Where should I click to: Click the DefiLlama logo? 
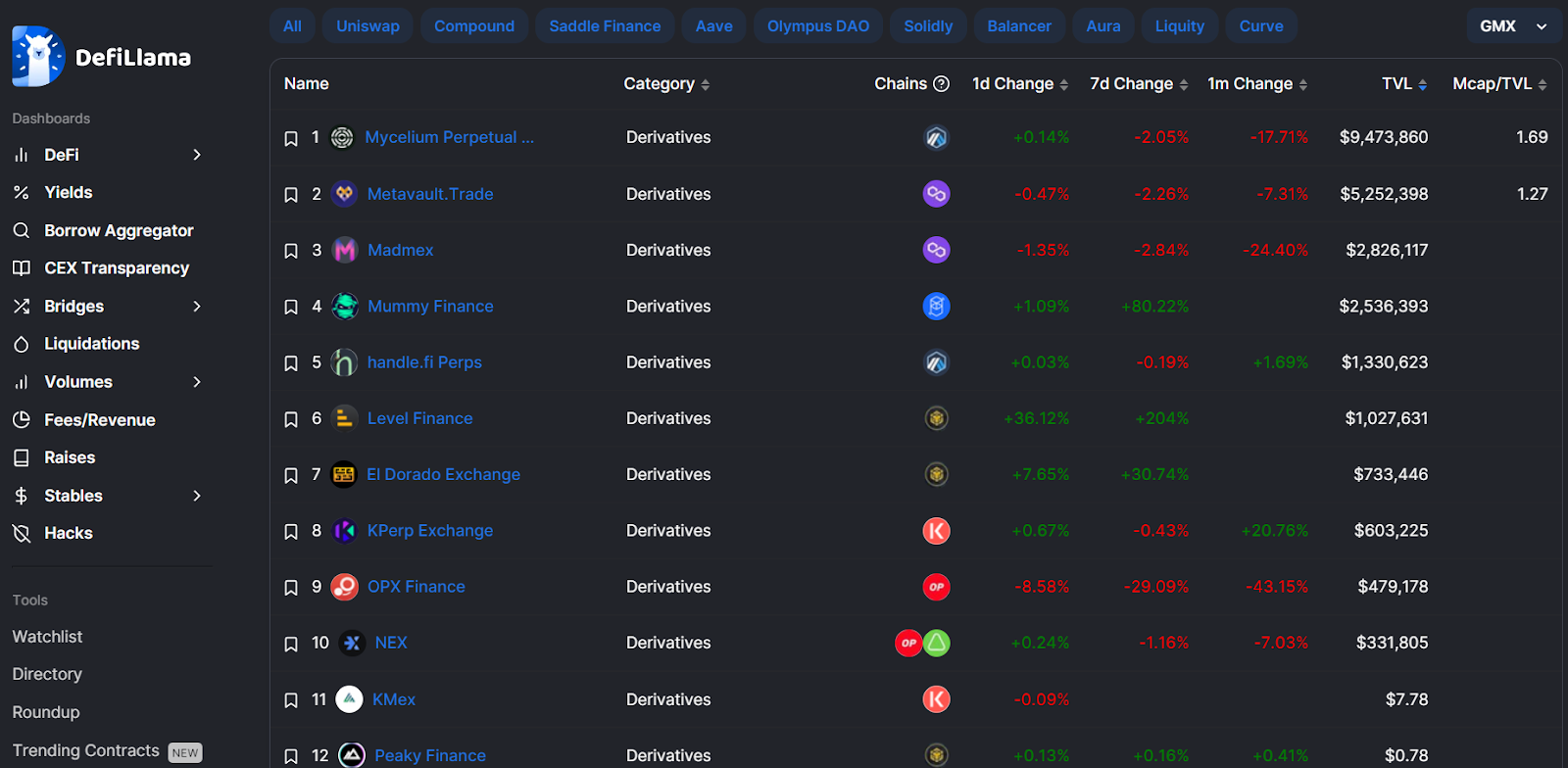[x=102, y=57]
